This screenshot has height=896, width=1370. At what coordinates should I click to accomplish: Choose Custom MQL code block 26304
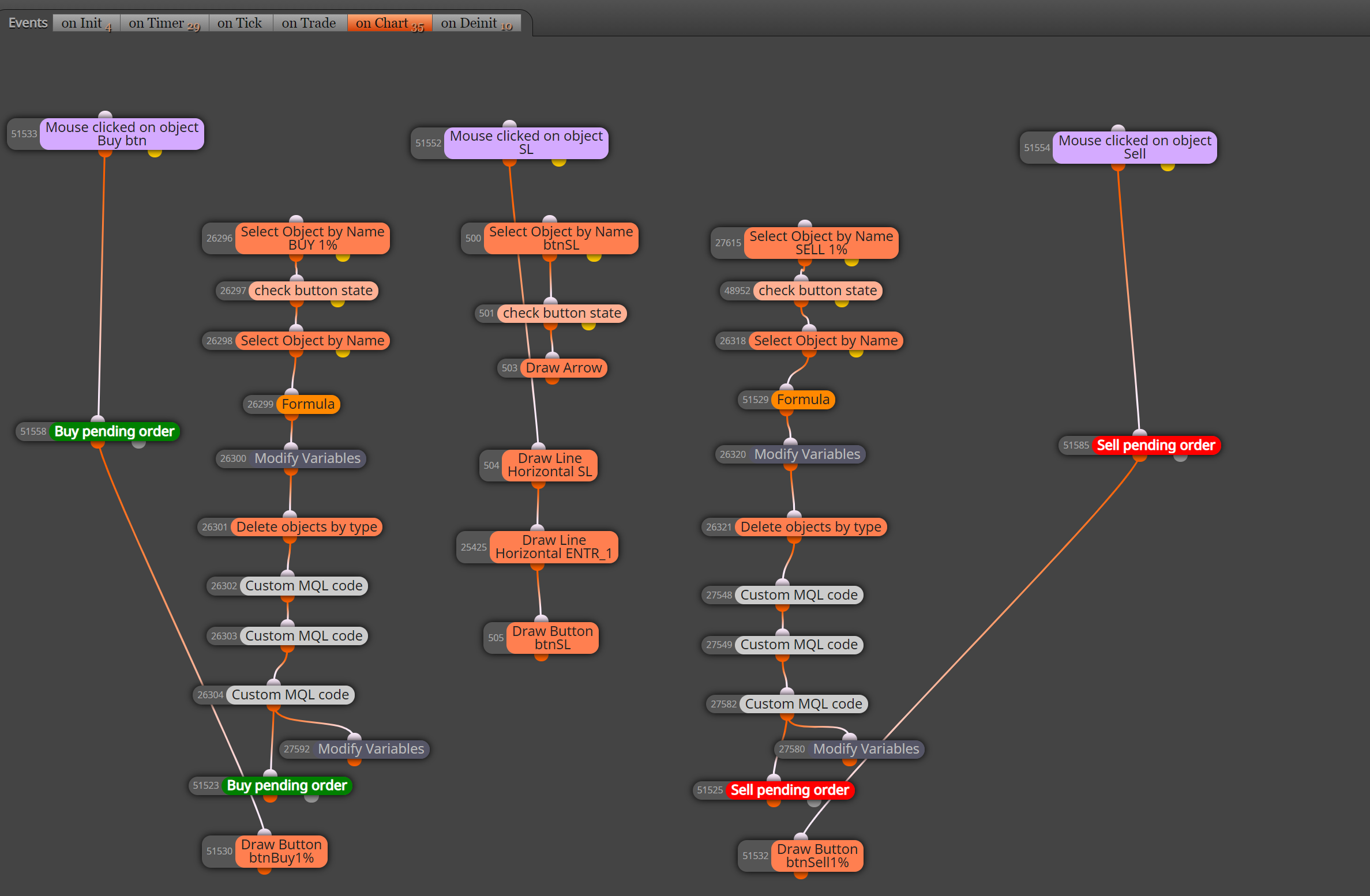click(x=291, y=695)
